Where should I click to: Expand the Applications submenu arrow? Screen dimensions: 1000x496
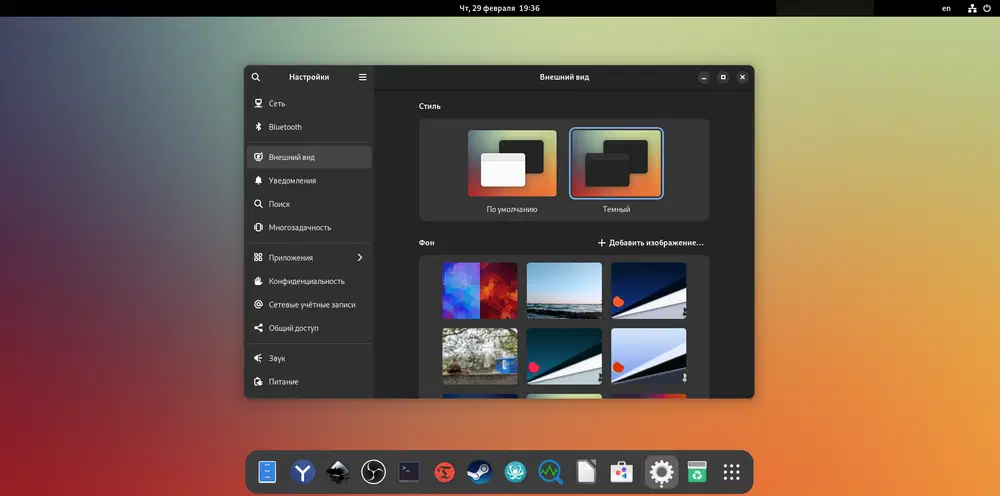pos(360,258)
